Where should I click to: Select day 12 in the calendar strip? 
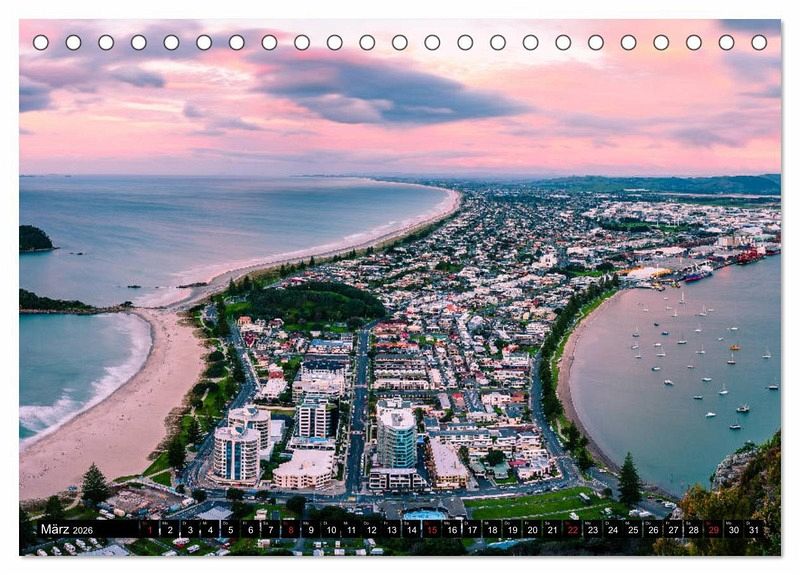(371, 529)
